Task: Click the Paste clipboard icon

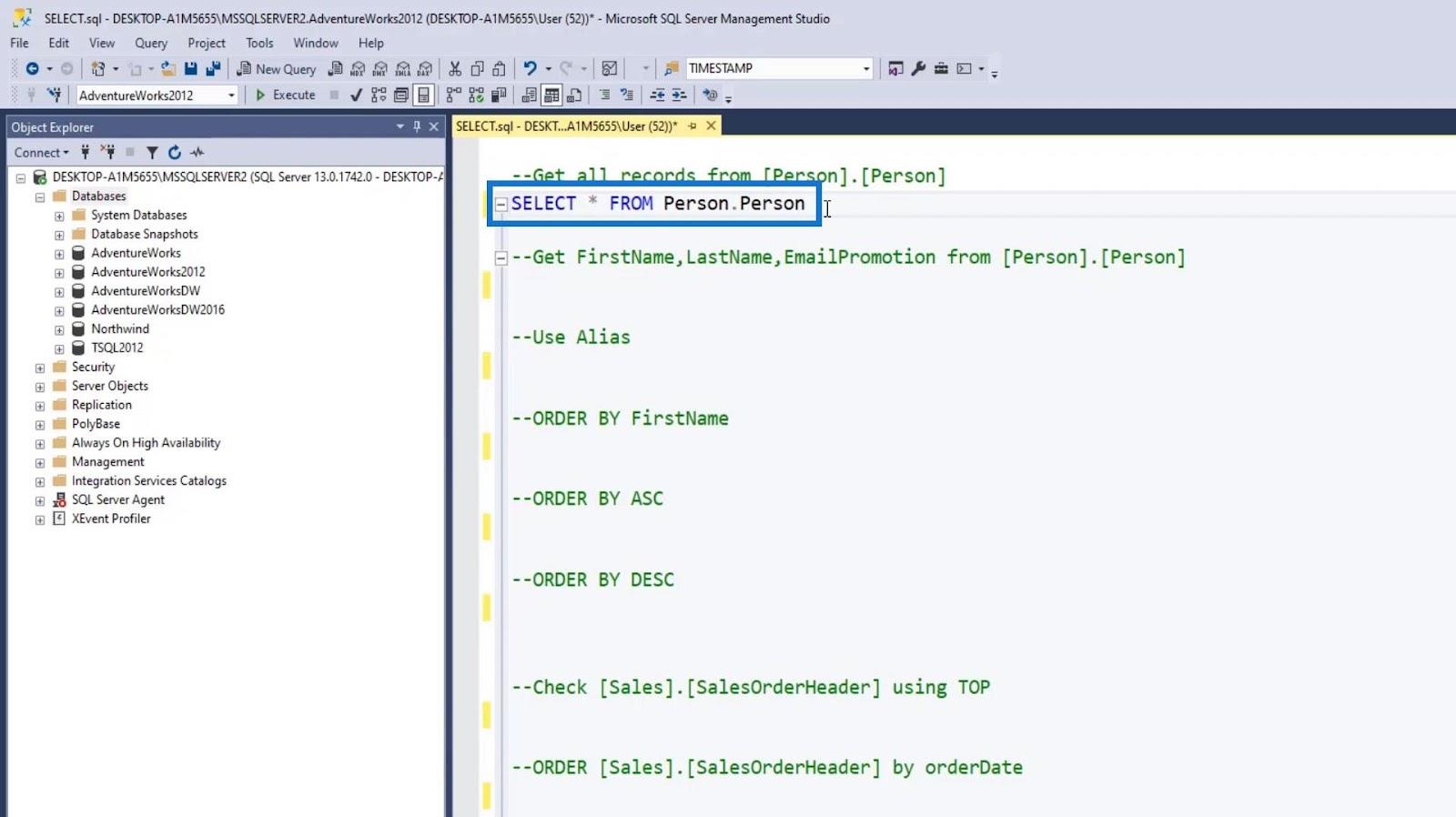Action: coord(500,68)
